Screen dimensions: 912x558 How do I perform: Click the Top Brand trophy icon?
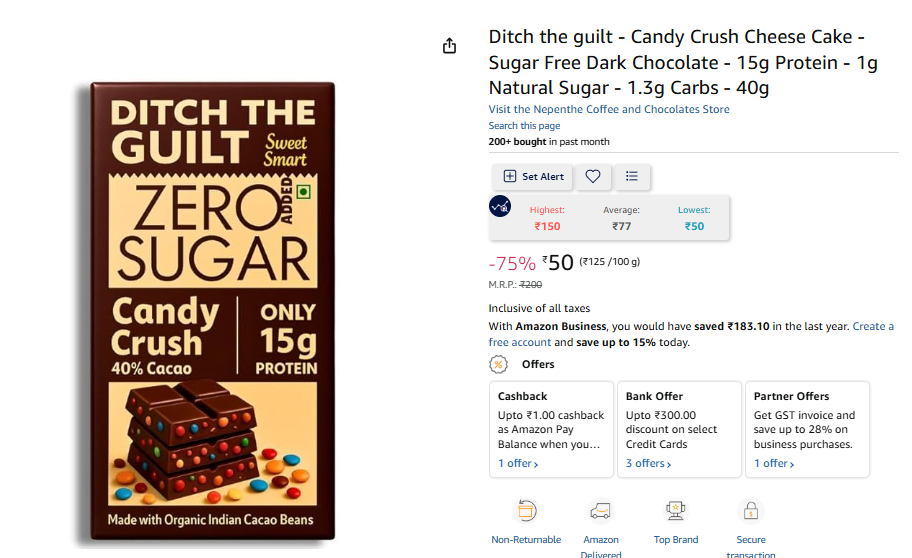(x=675, y=510)
